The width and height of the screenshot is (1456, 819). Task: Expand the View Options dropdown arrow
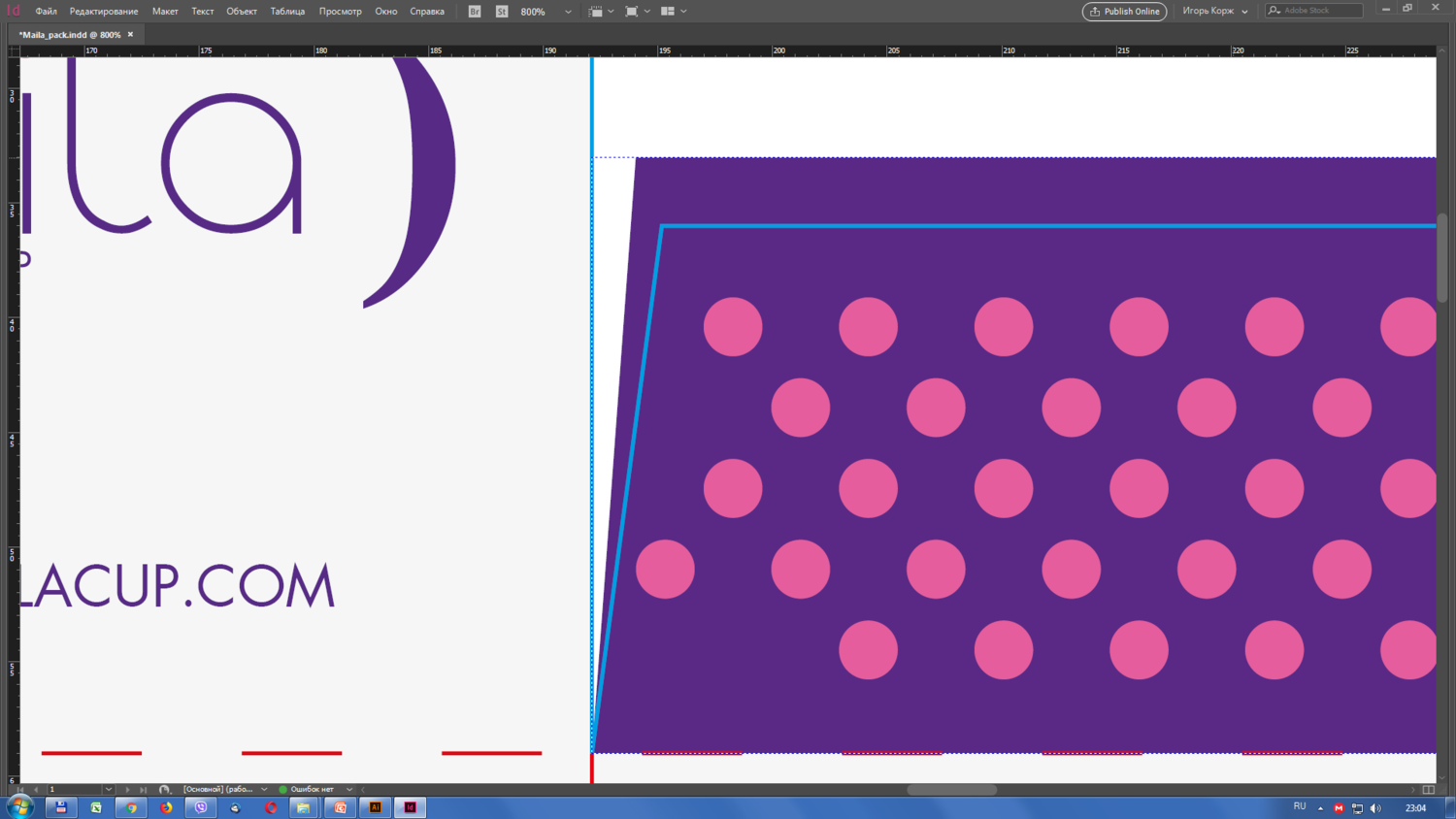(611, 12)
